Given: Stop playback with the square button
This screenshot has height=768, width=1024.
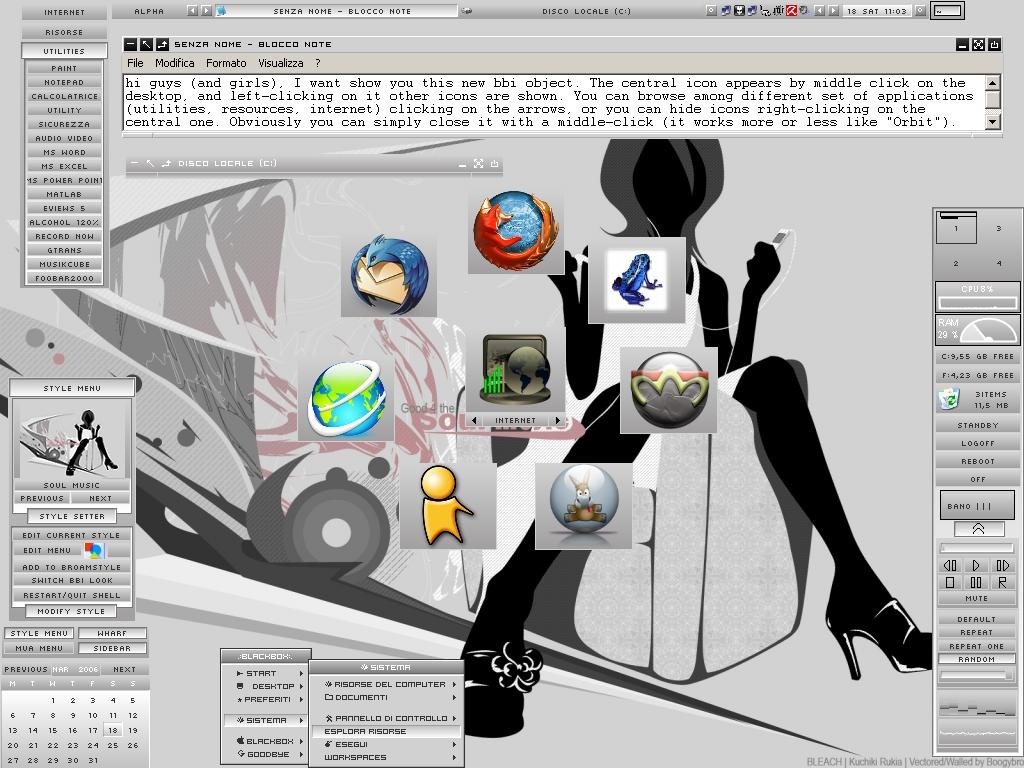Looking at the screenshot, I should coord(950,582).
